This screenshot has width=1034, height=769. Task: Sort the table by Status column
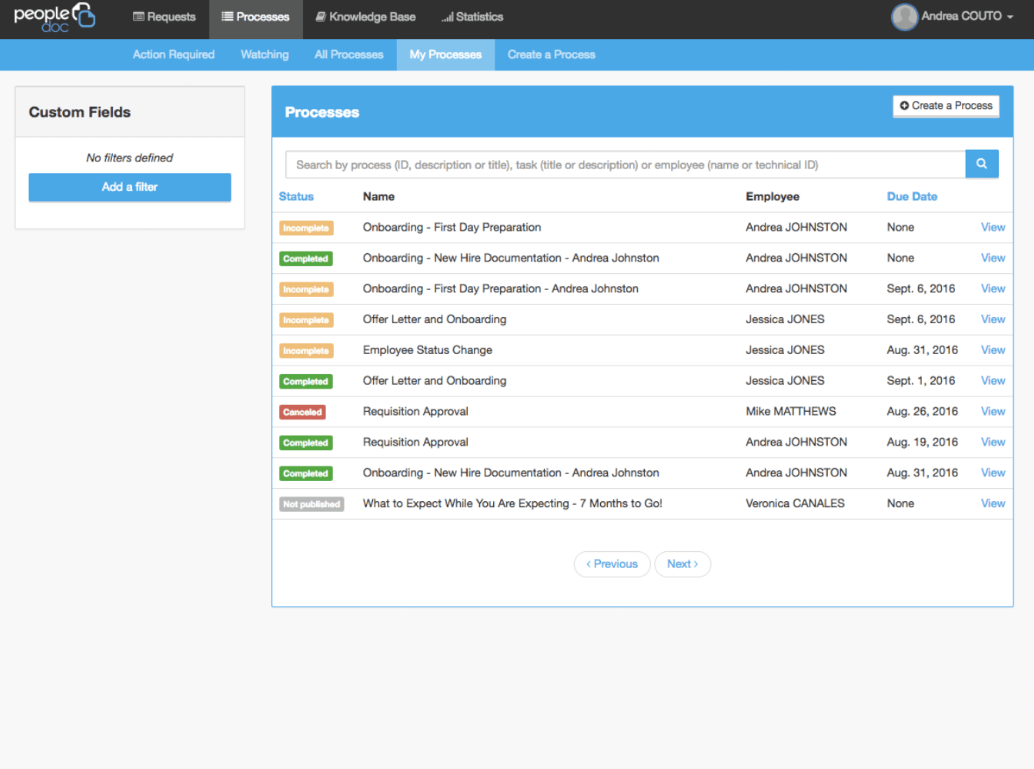point(296,197)
